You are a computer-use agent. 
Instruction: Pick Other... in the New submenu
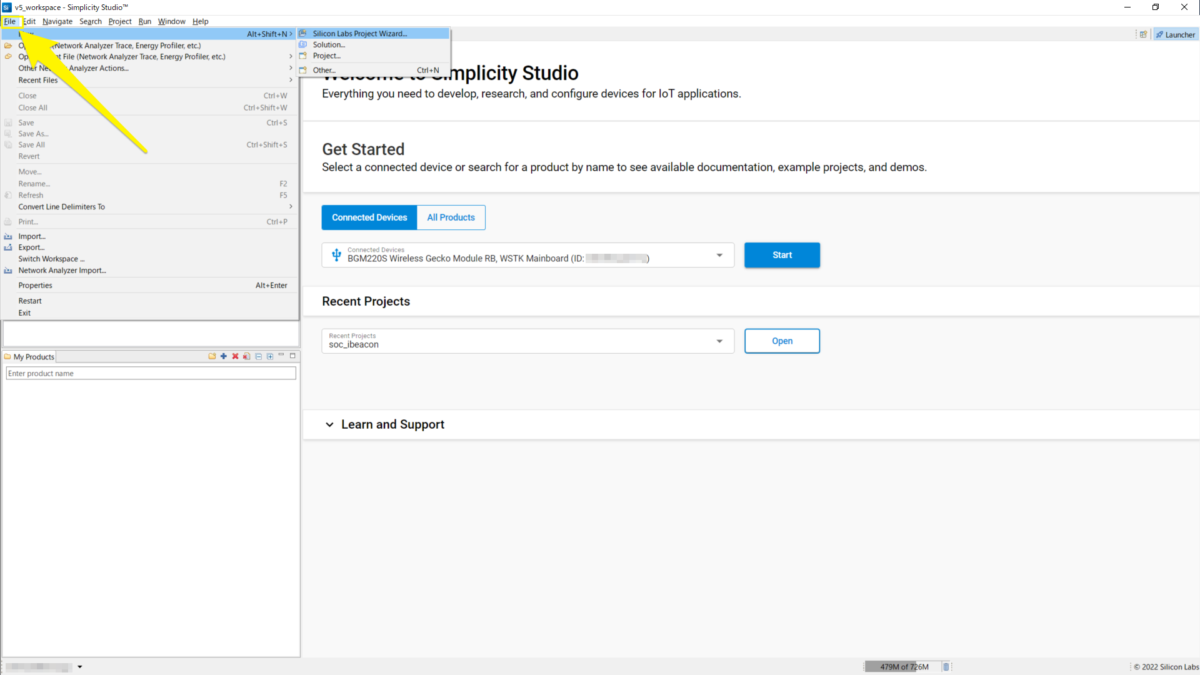point(373,70)
